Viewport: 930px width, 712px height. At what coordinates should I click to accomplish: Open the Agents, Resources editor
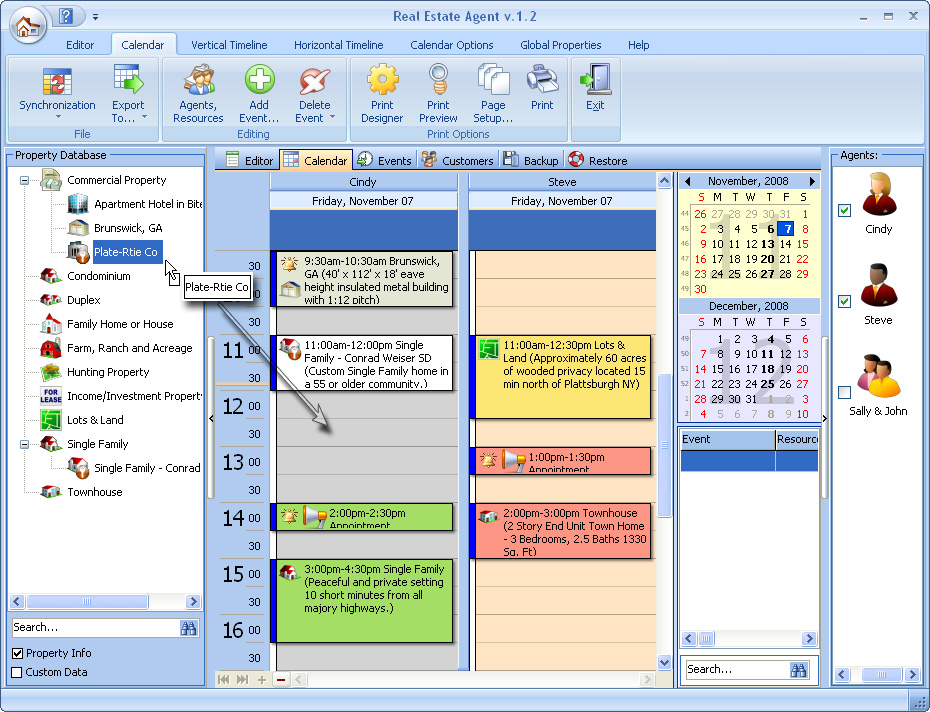198,82
